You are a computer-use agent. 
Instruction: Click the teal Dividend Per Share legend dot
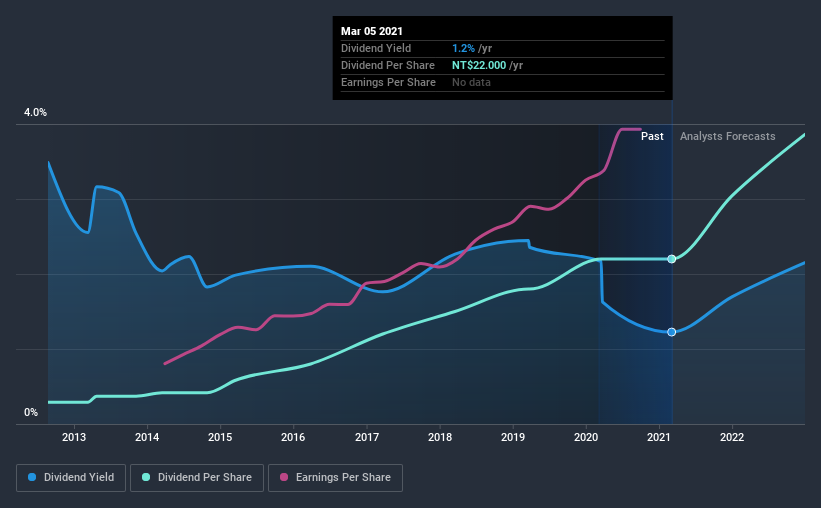pos(146,477)
